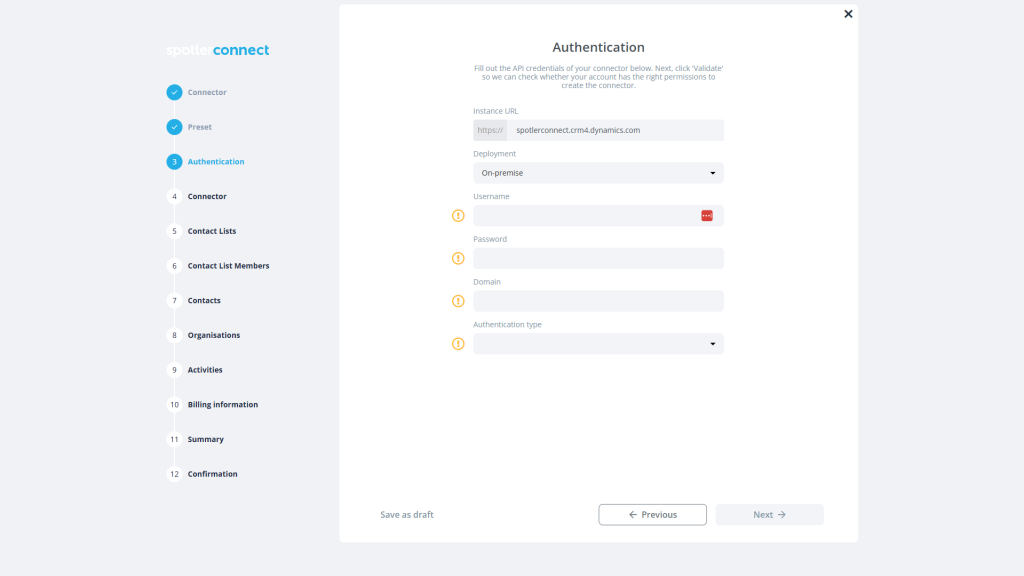
Task: Go to step 4 Connector
Action: (207, 196)
